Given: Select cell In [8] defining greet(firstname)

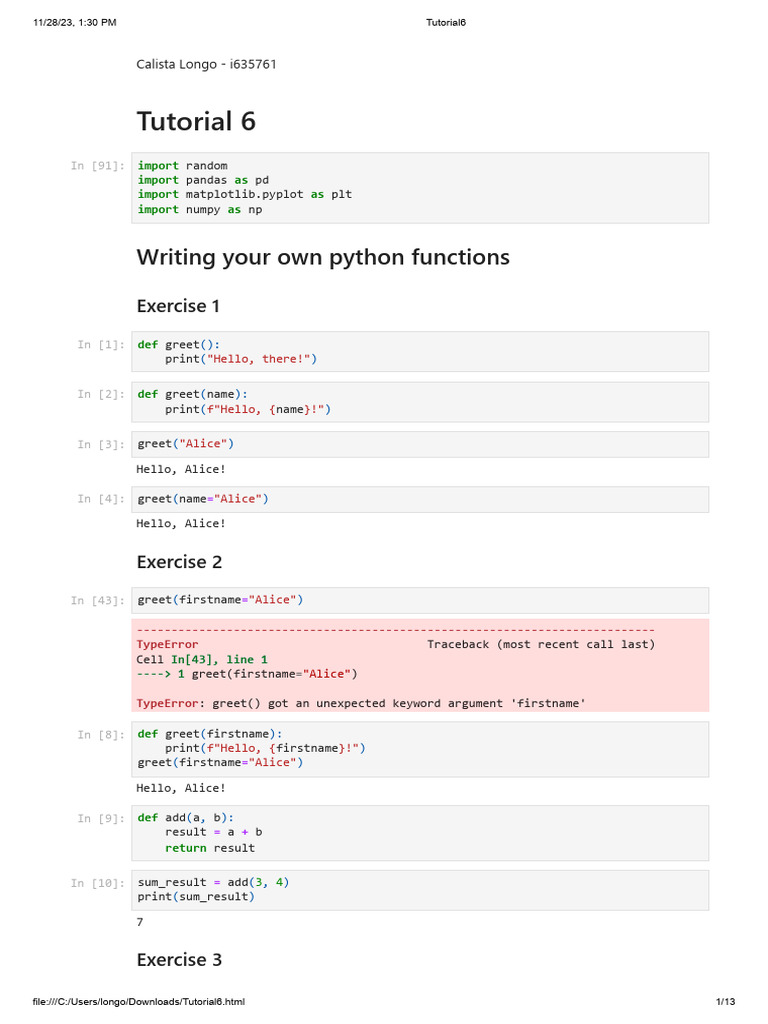Looking at the screenshot, I should click(420, 747).
